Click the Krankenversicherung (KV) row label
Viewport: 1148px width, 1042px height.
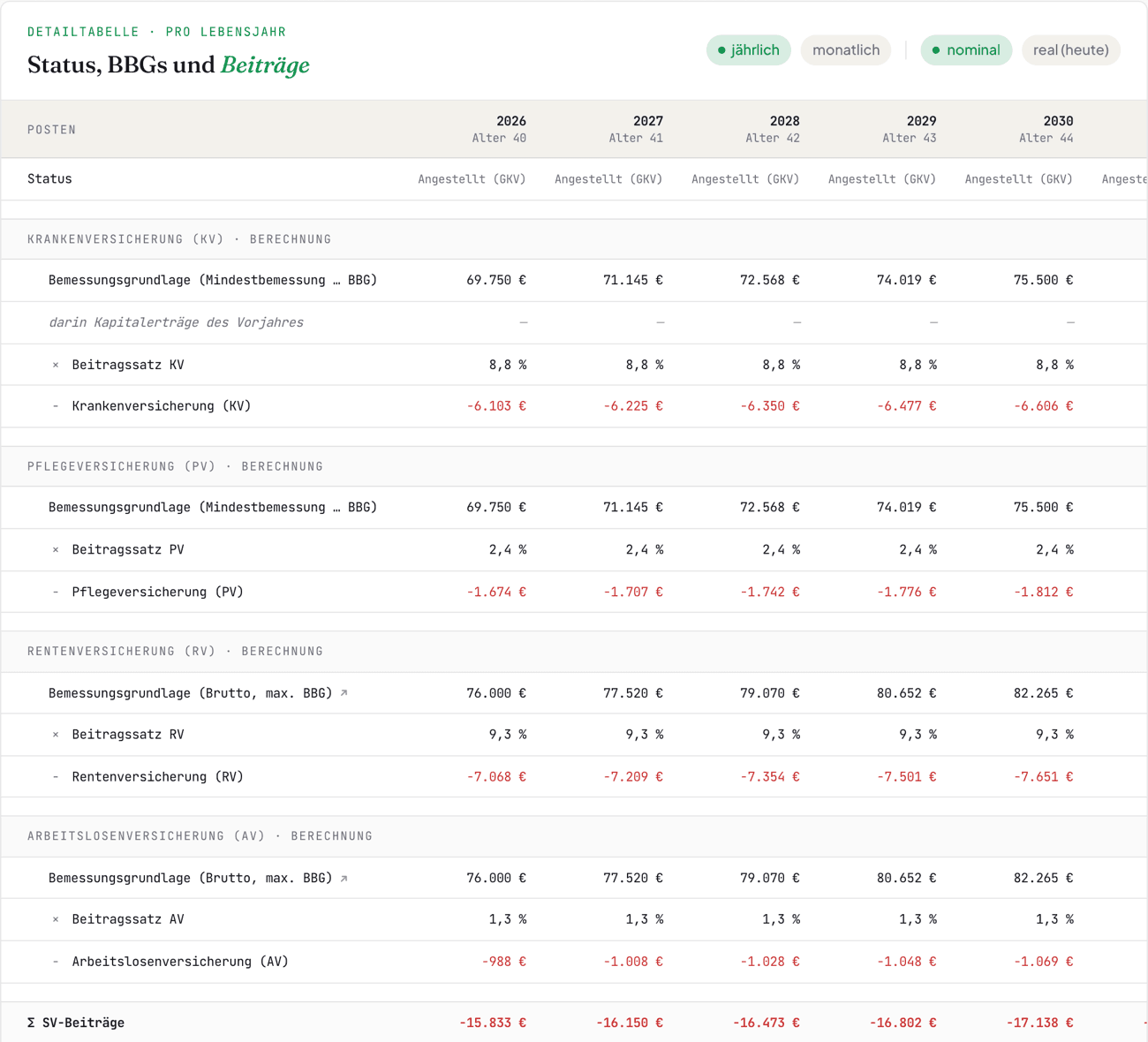tap(162, 406)
